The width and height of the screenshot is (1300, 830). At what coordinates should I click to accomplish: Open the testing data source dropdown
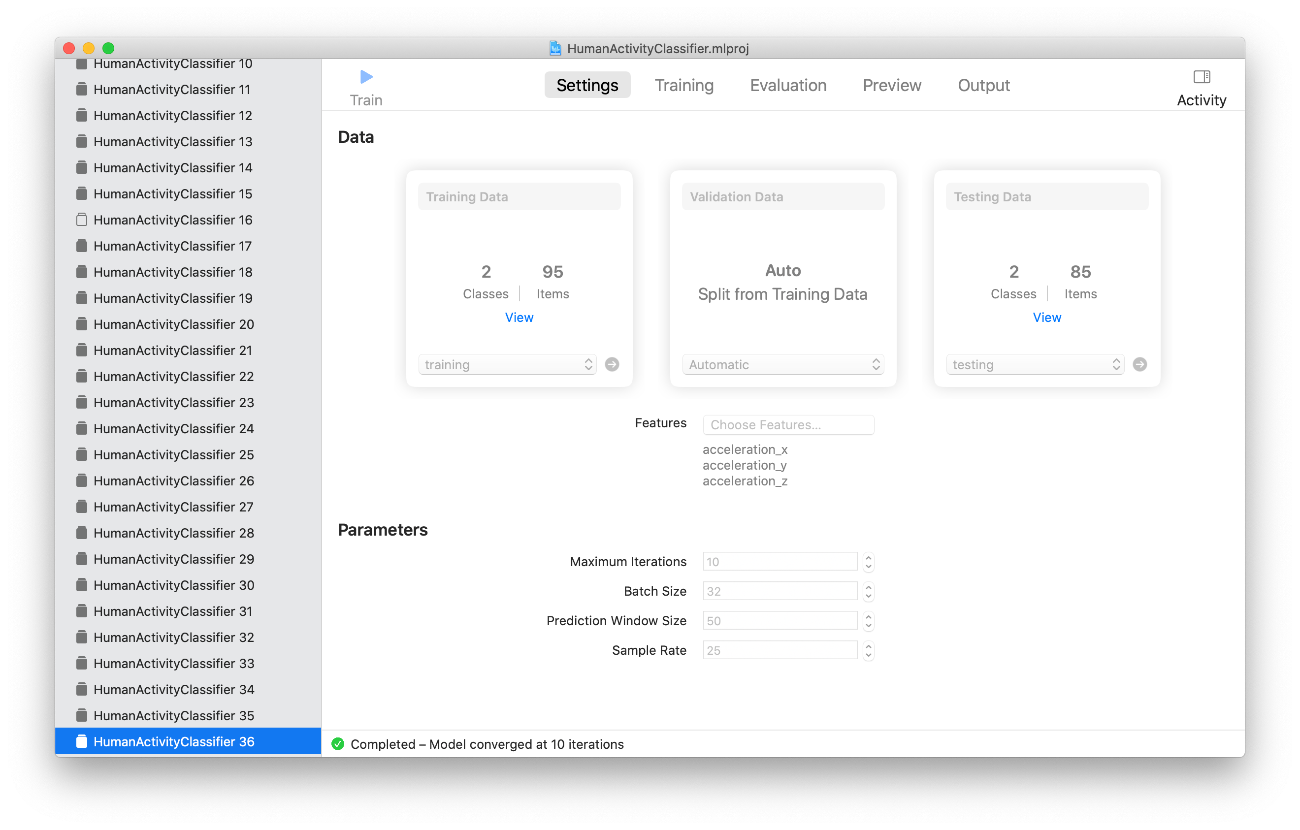click(1036, 365)
